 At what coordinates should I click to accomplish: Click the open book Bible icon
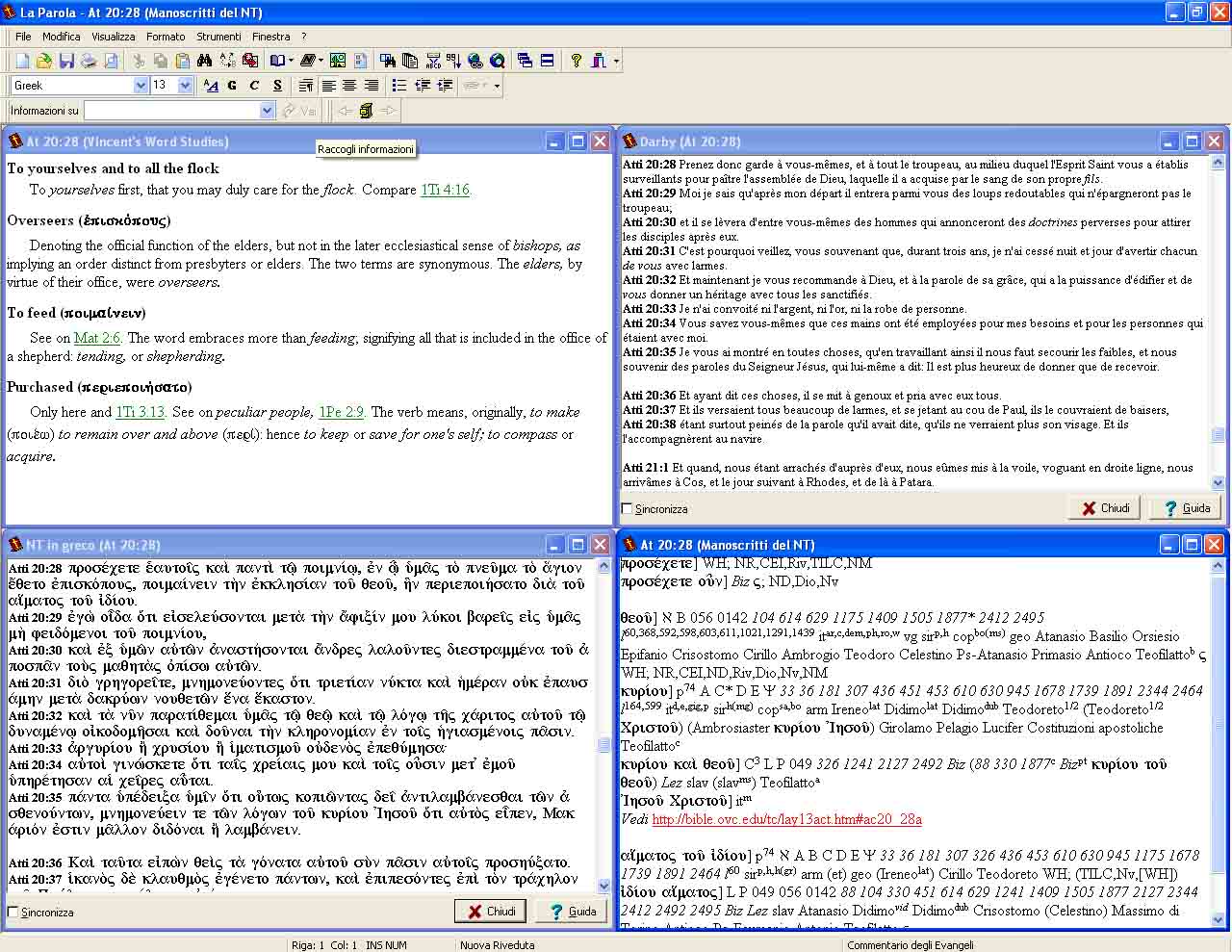pos(278,61)
